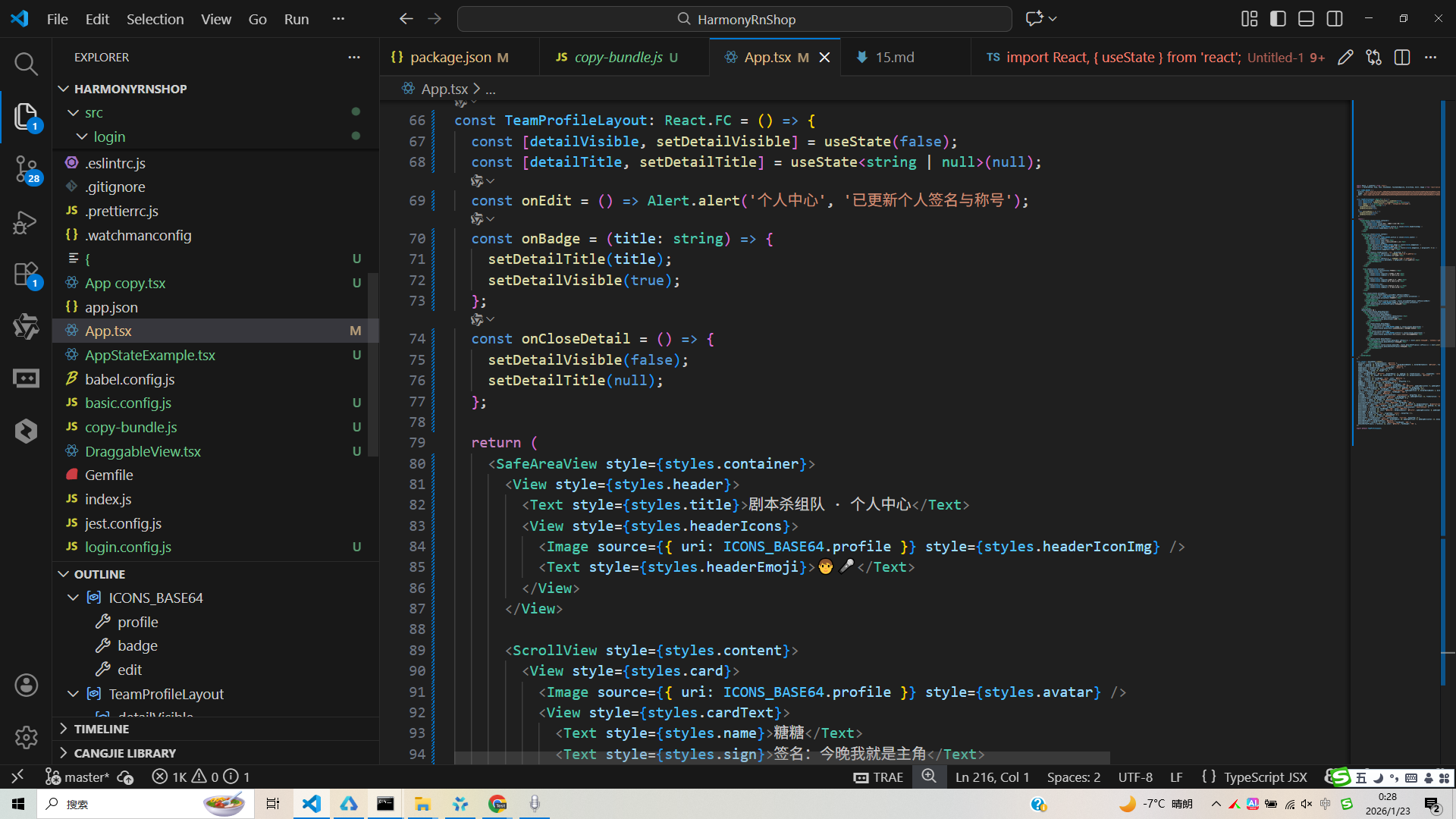Click the errors and warnings status indicator
The height and width of the screenshot is (819, 1456).
200,777
